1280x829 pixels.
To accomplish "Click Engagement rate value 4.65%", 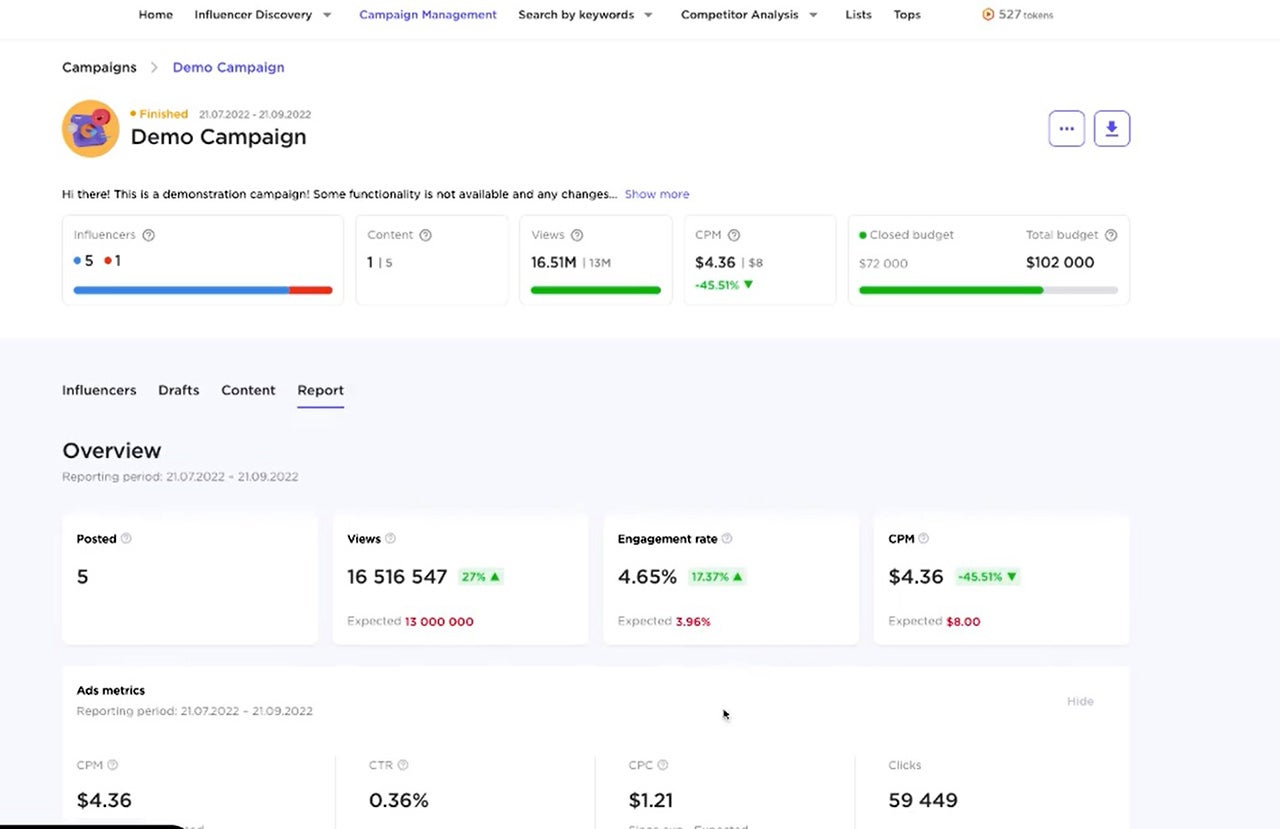I will pos(647,577).
